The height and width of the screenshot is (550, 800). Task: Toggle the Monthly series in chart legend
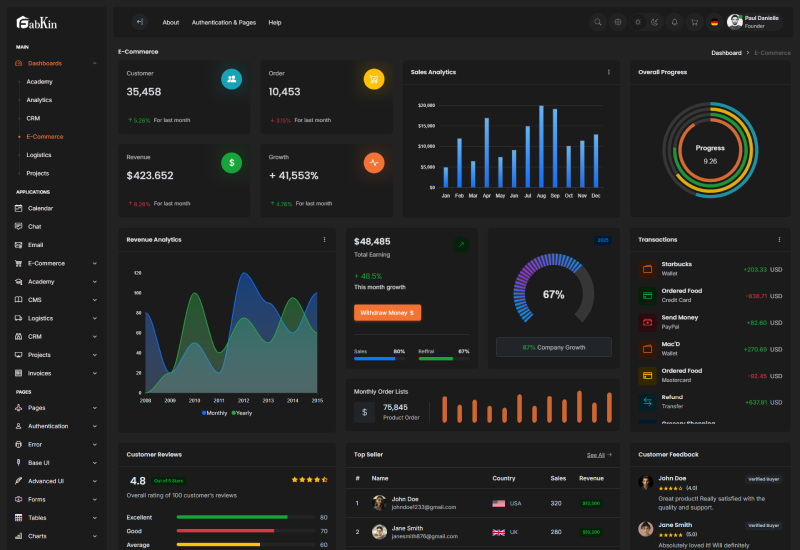click(x=215, y=413)
